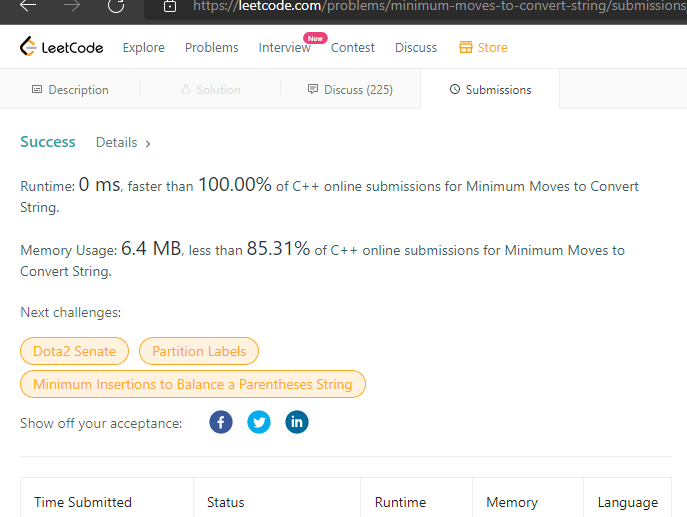Expand submission Details chevron

[x=148, y=143]
